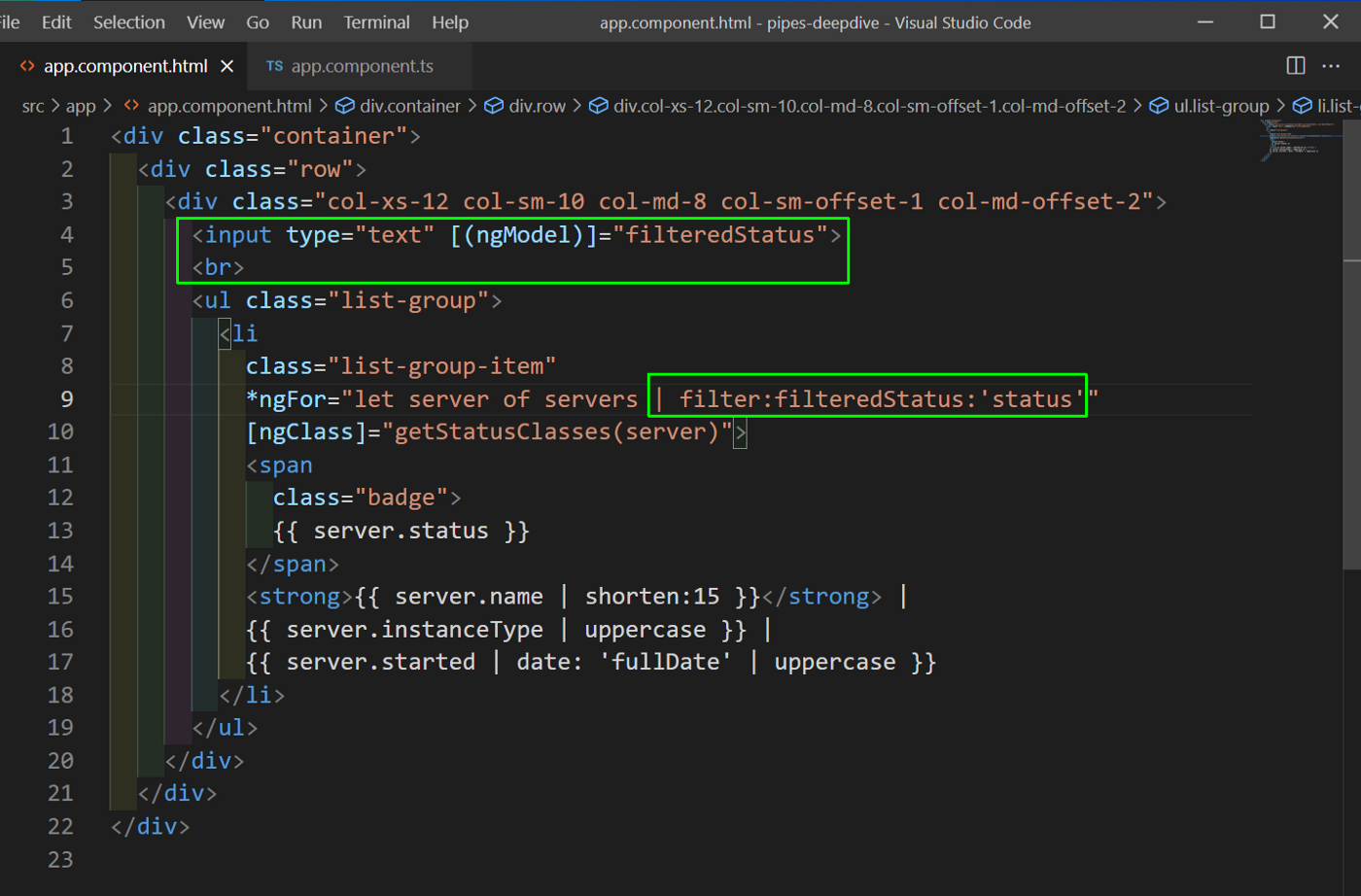Open the View menu
This screenshot has width=1361, height=896.
[x=205, y=22]
